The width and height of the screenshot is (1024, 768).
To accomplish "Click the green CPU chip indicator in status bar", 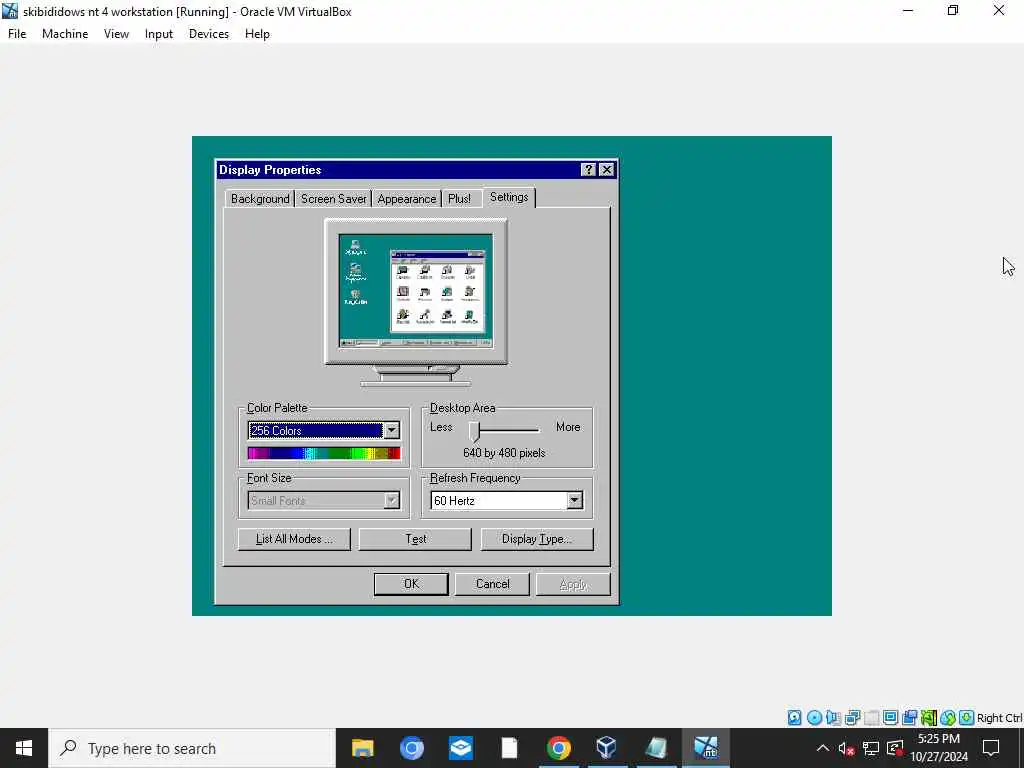I will click(929, 718).
